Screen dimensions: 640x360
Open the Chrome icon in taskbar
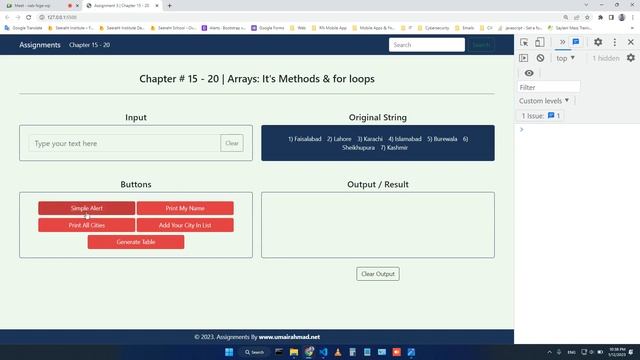309,352
